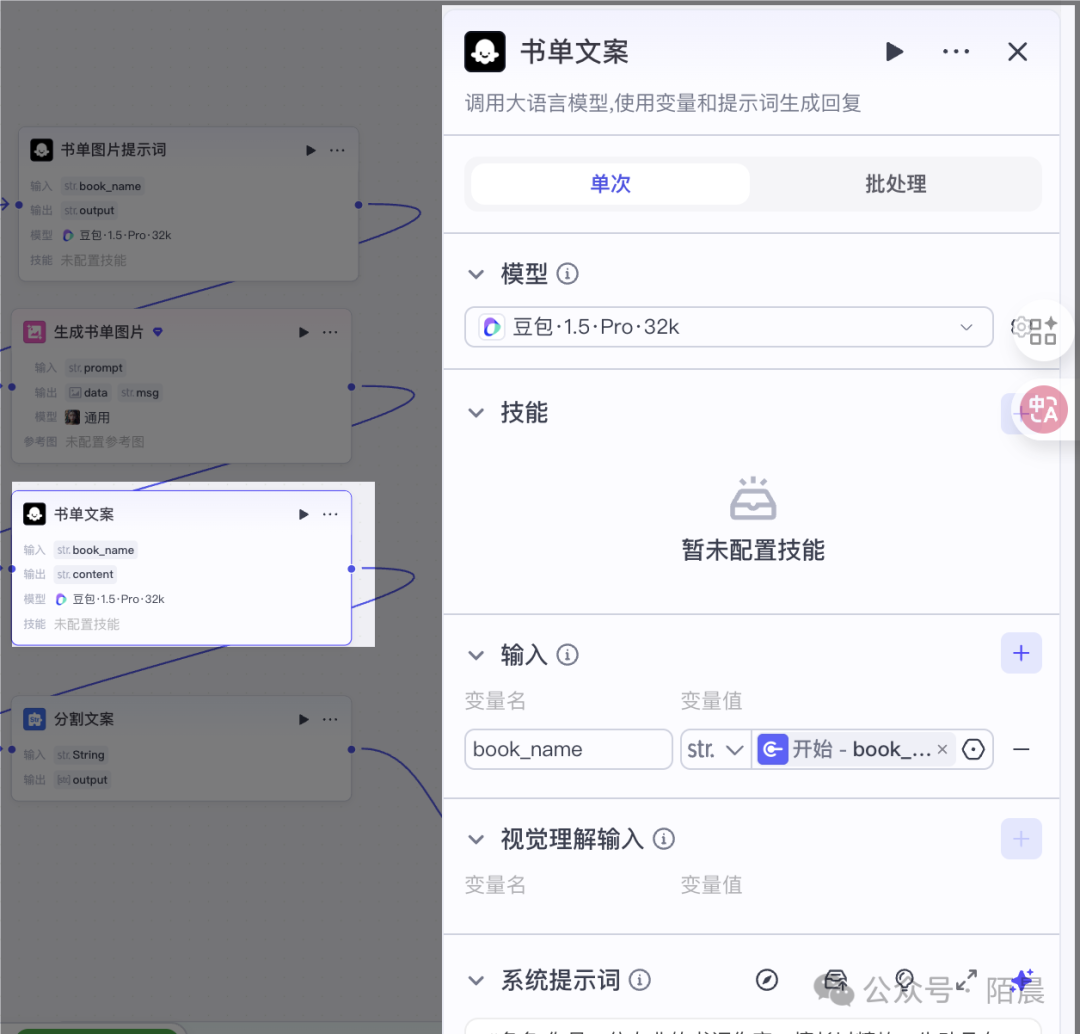
Task: Open the 豆包·1.5·Pro·32k model dropdown
Action: [x=729, y=327]
